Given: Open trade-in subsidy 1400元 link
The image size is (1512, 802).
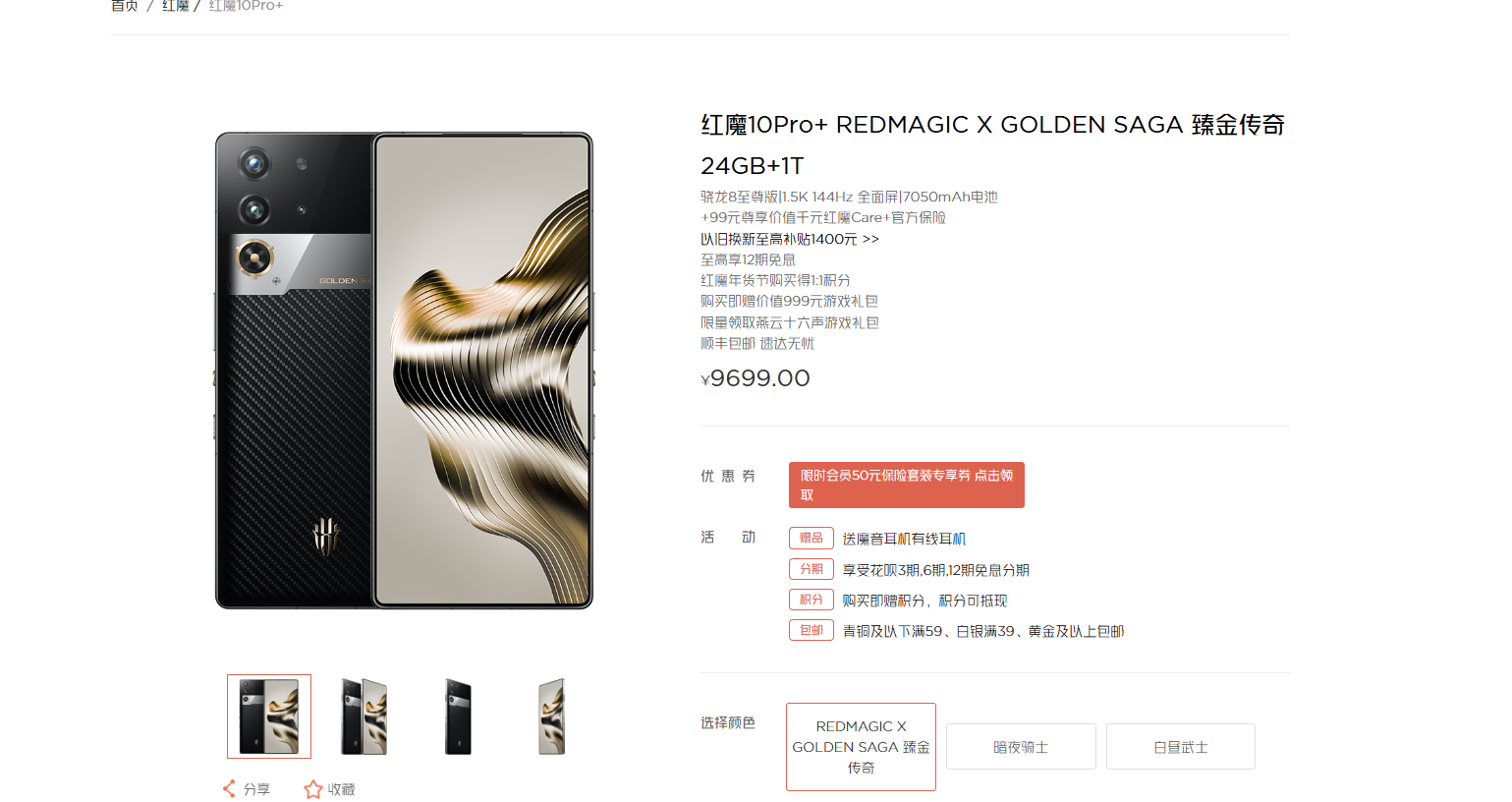Looking at the screenshot, I should click(790, 239).
